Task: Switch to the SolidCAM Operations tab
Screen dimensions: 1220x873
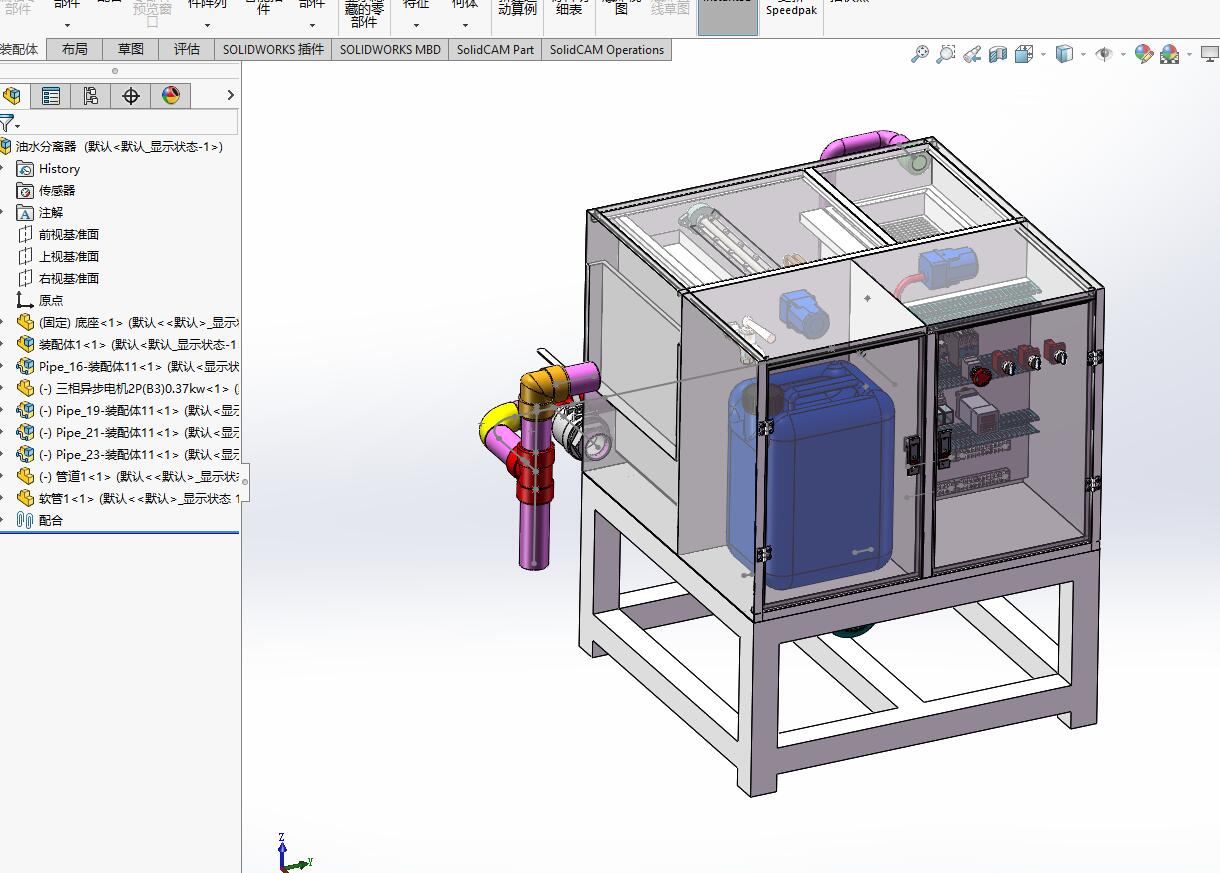Action: click(x=606, y=49)
